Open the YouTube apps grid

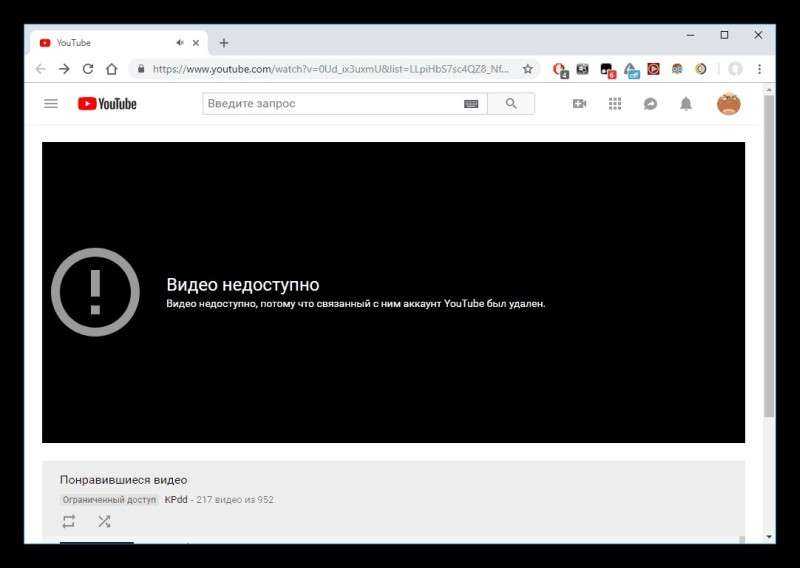pyautogui.click(x=615, y=104)
